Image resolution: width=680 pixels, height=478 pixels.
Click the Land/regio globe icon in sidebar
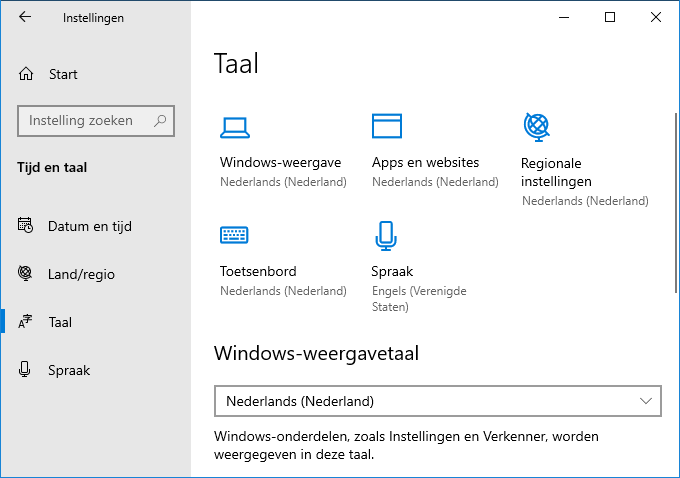pos(25,273)
